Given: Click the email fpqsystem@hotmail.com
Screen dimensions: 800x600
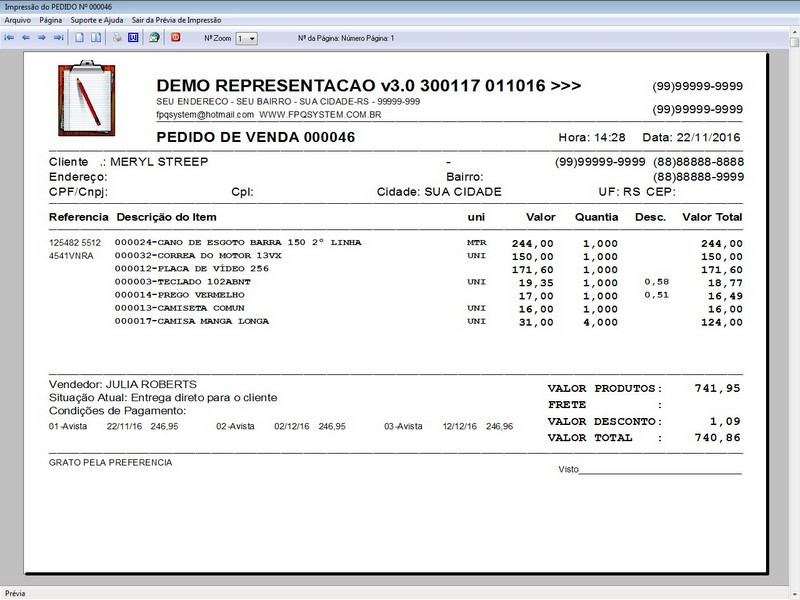Looking at the screenshot, I should [205, 115].
